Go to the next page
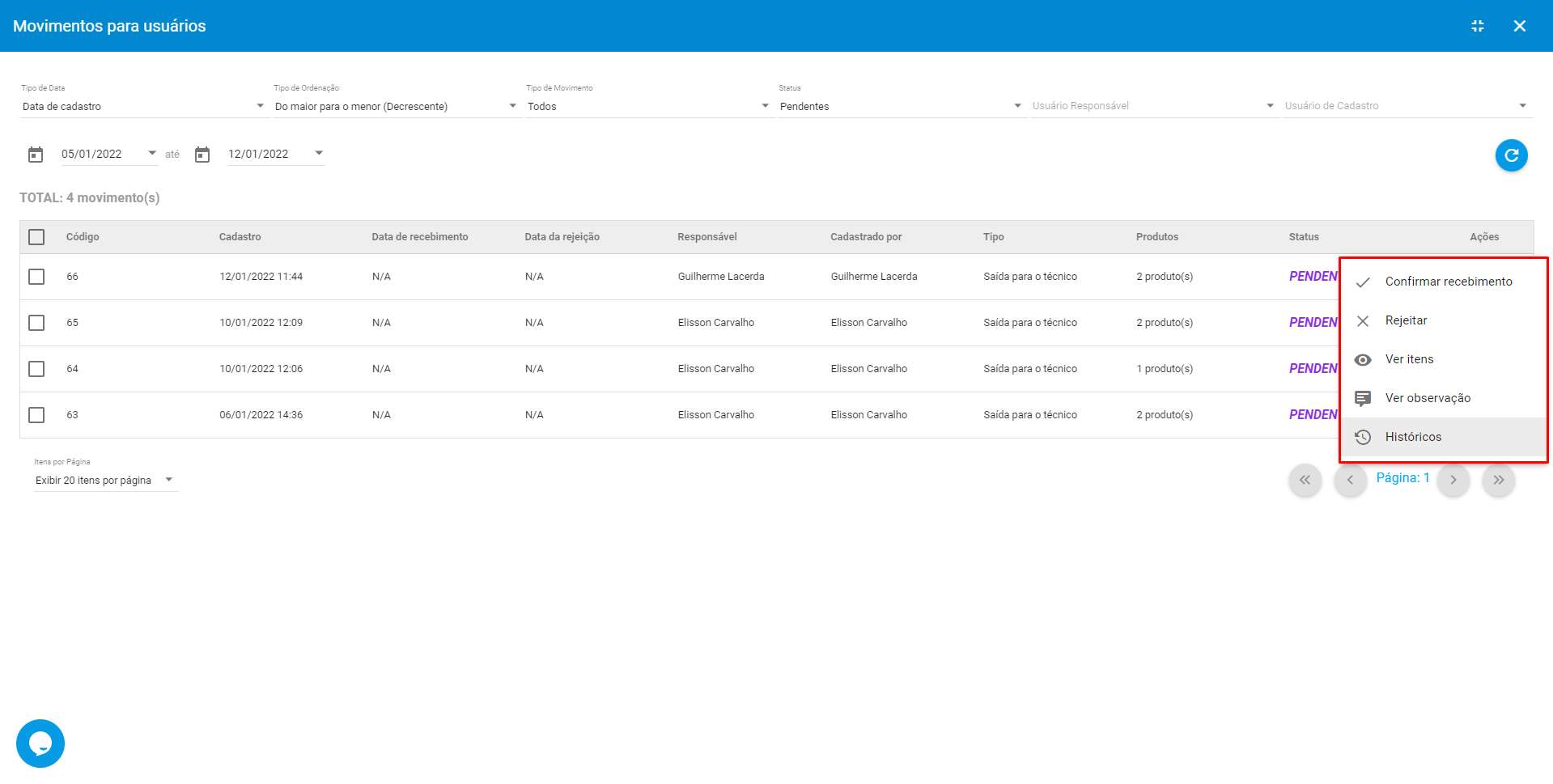Screen dimensions: 1553x784 click(x=1453, y=480)
